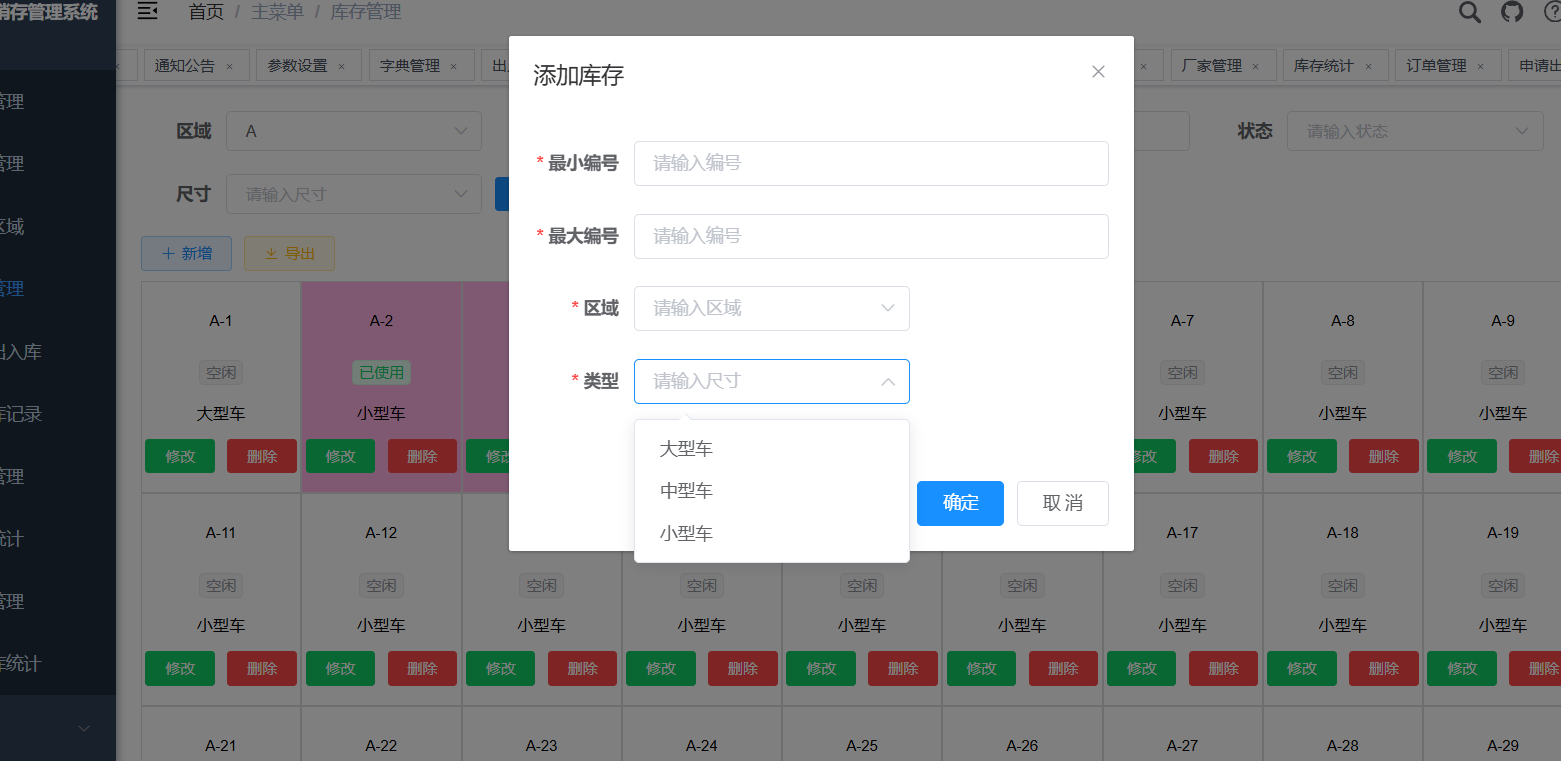Click 删除 on the A-8 card

(1383, 456)
